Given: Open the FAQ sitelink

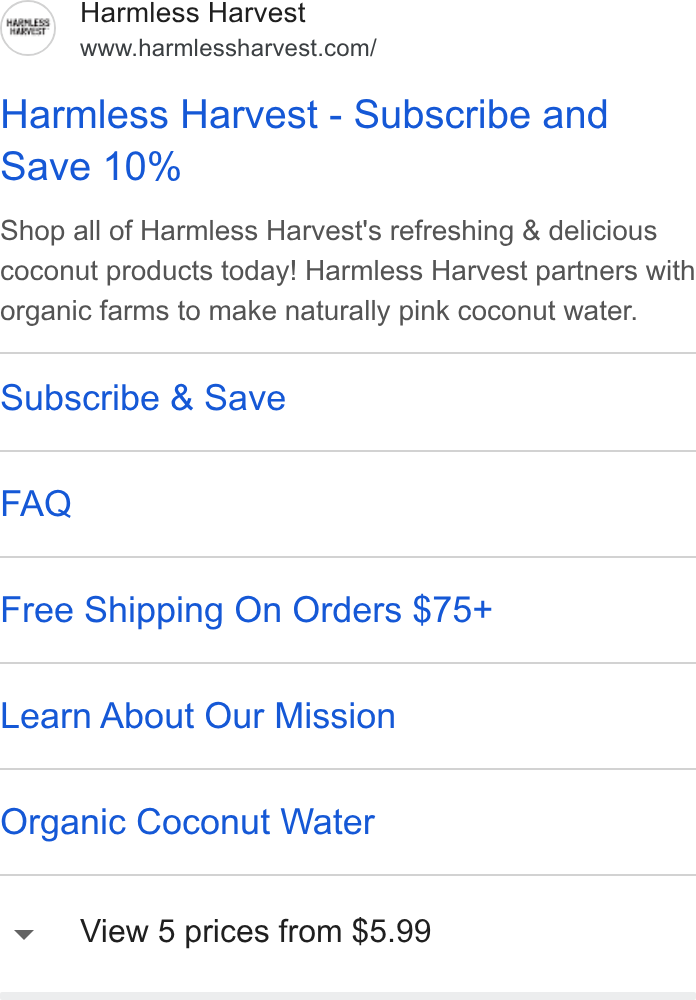Looking at the screenshot, I should 36,503.
